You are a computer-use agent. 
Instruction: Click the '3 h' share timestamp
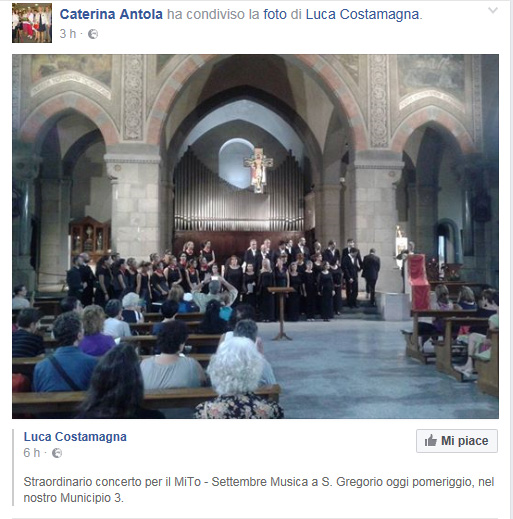[x=68, y=34]
